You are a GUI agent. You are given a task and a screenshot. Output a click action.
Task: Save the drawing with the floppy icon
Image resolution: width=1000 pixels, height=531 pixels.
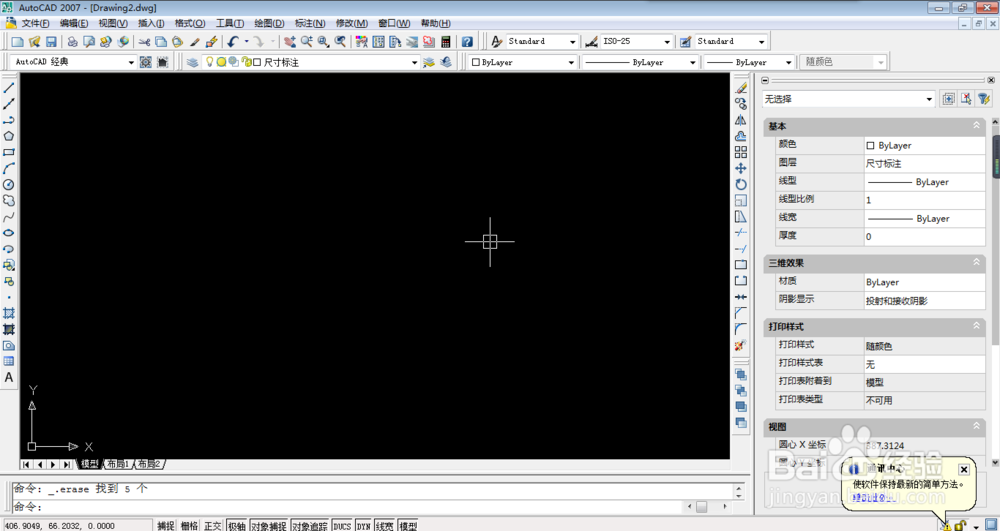point(51,41)
